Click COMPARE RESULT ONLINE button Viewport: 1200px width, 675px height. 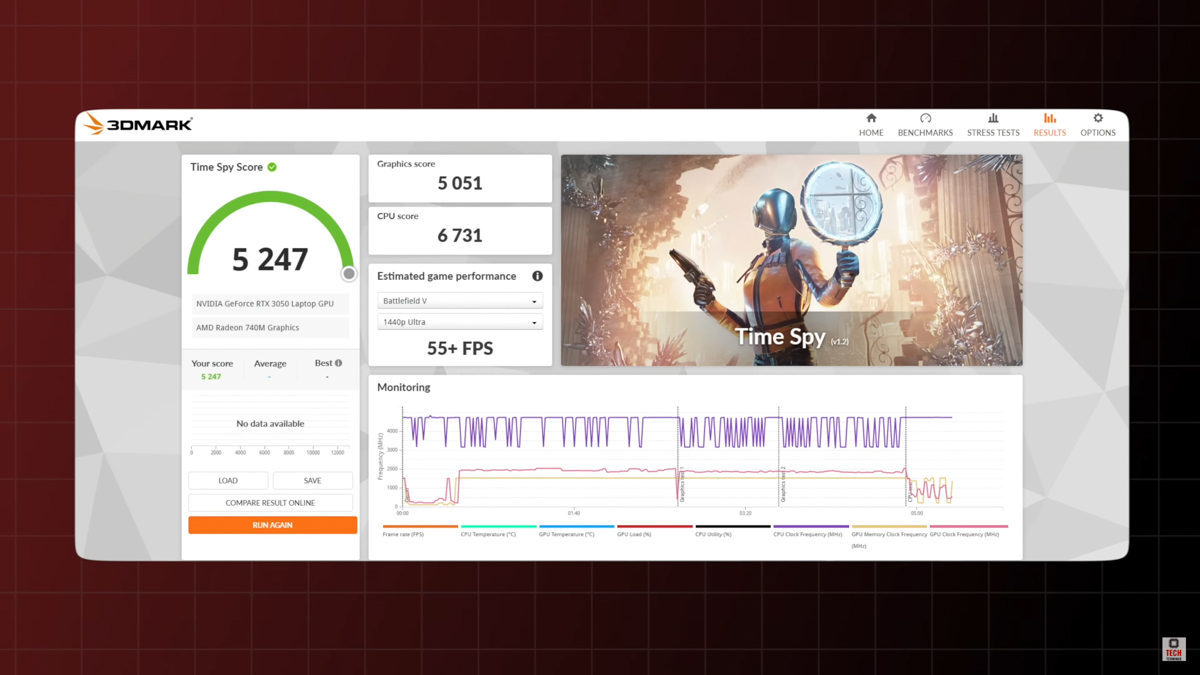(x=270, y=503)
